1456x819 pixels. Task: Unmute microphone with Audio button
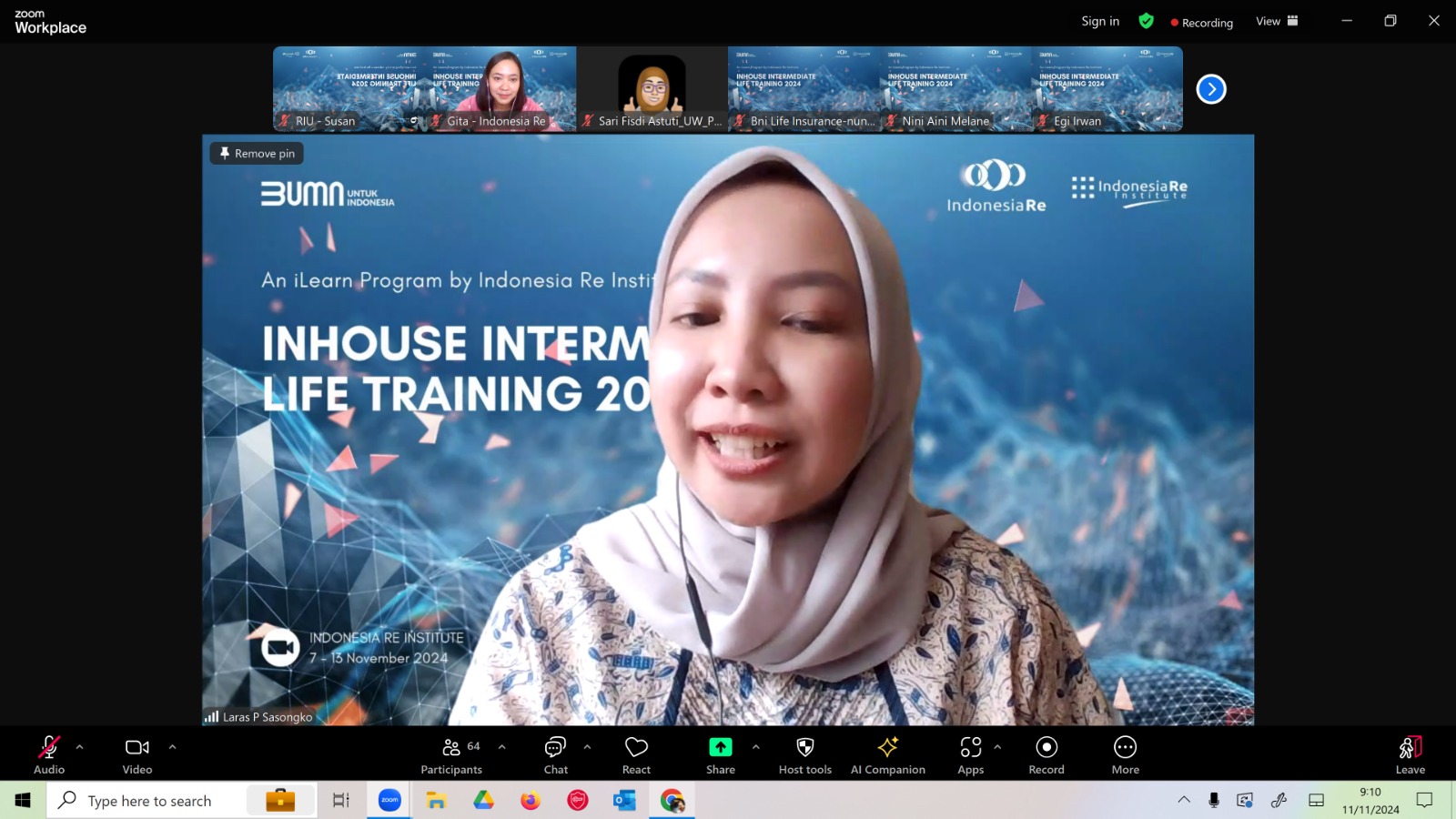[49, 755]
